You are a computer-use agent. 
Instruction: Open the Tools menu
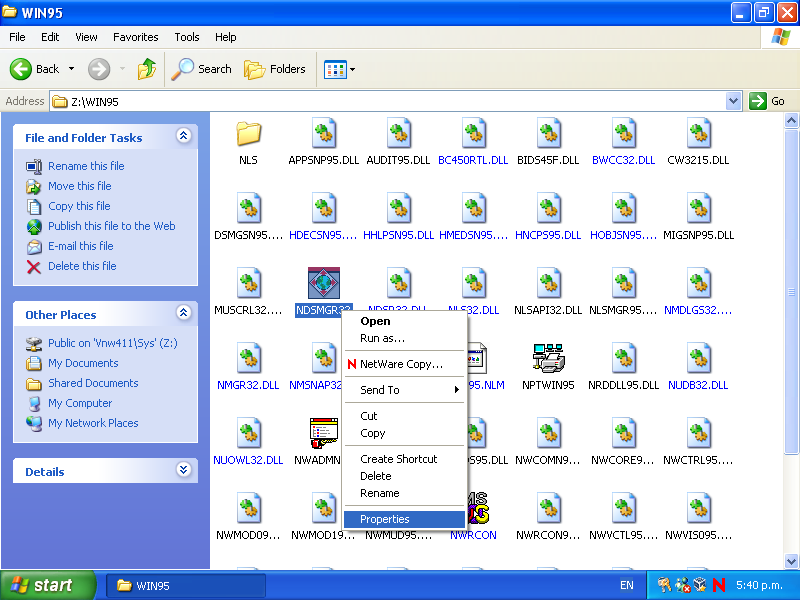pyautogui.click(x=187, y=37)
